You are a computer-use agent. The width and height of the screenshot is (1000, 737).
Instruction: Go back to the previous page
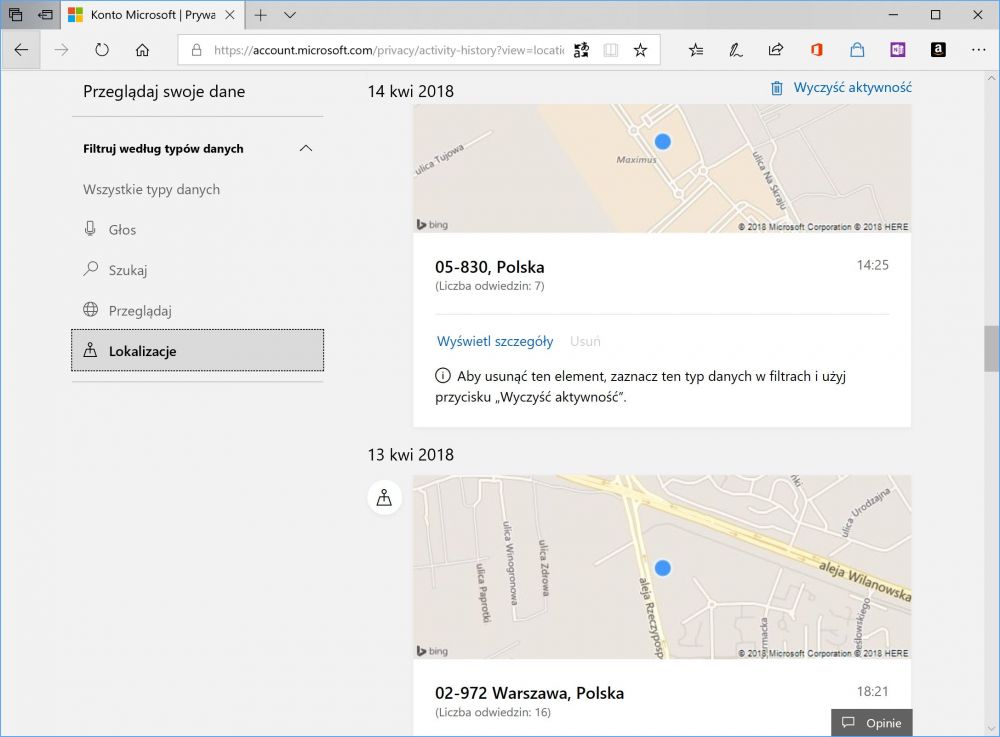pyautogui.click(x=21, y=50)
